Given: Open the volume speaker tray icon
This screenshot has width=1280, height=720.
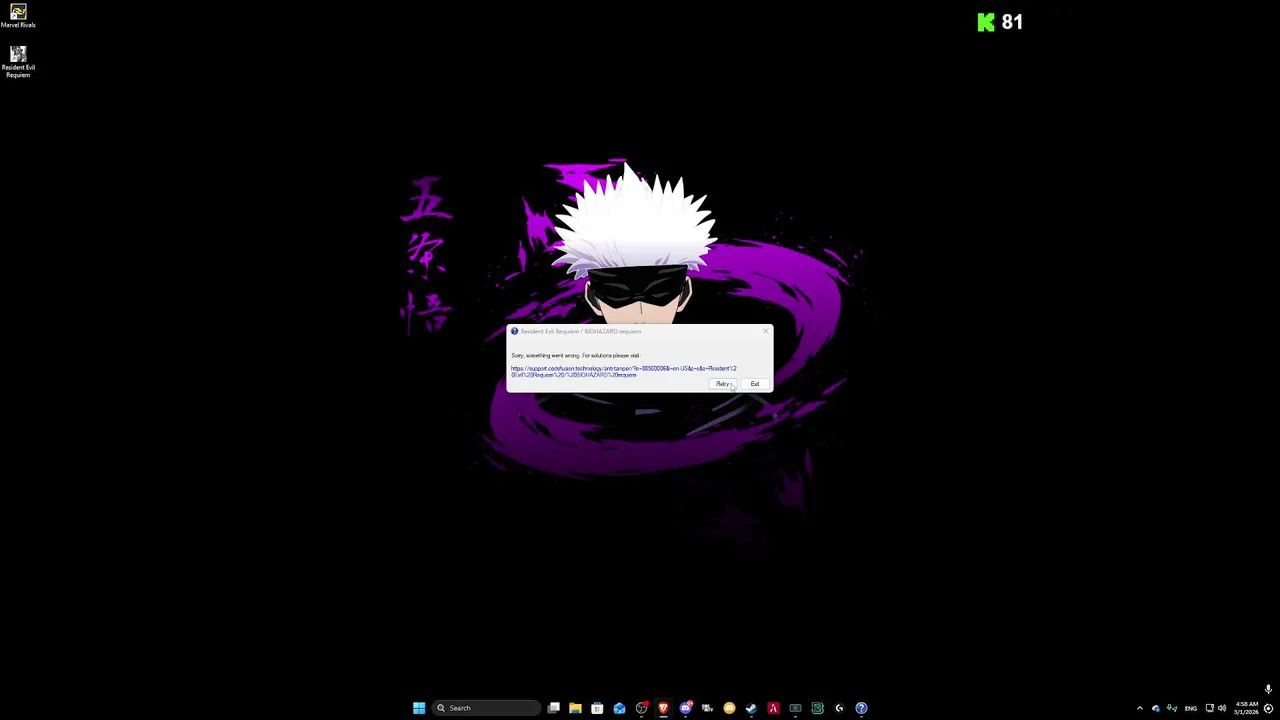Looking at the screenshot, I should 1222,708.
